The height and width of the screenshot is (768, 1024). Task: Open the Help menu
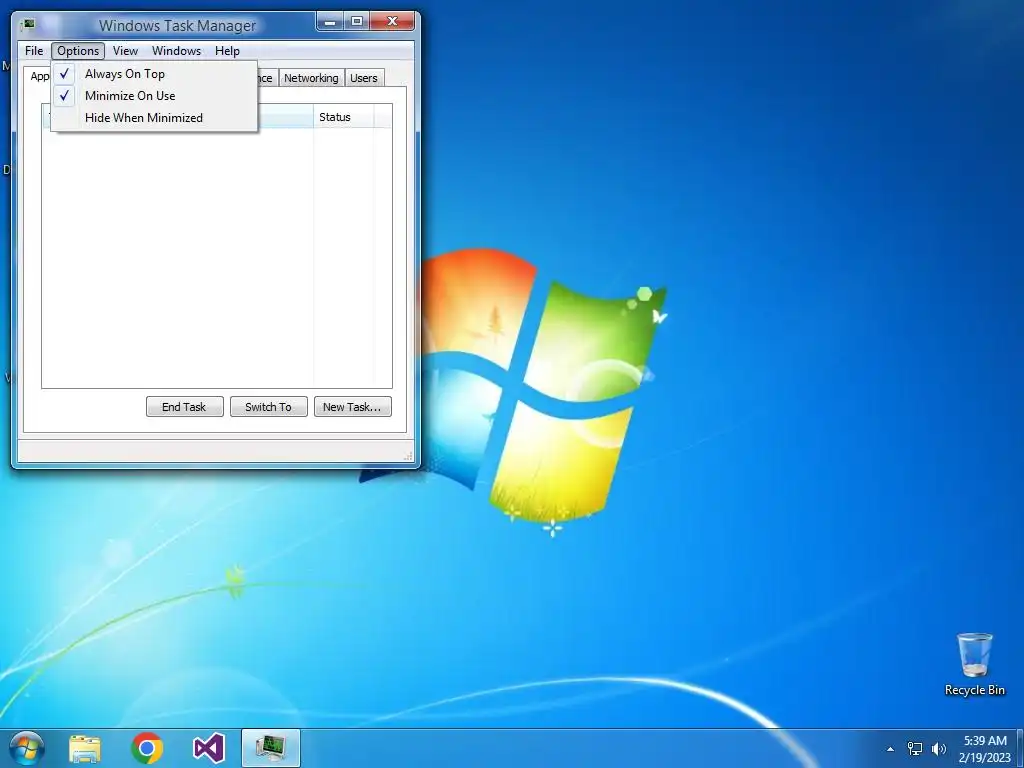click(227, 51)
